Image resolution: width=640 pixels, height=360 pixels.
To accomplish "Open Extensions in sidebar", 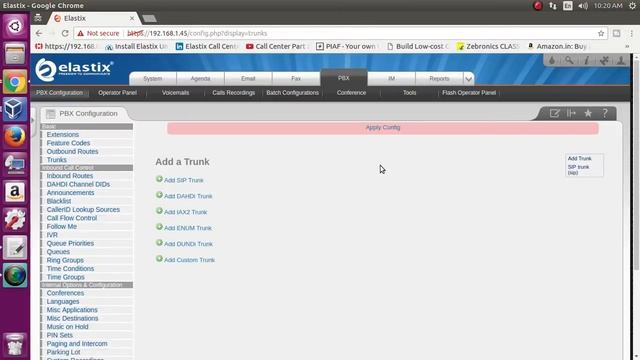I will 63,134.
